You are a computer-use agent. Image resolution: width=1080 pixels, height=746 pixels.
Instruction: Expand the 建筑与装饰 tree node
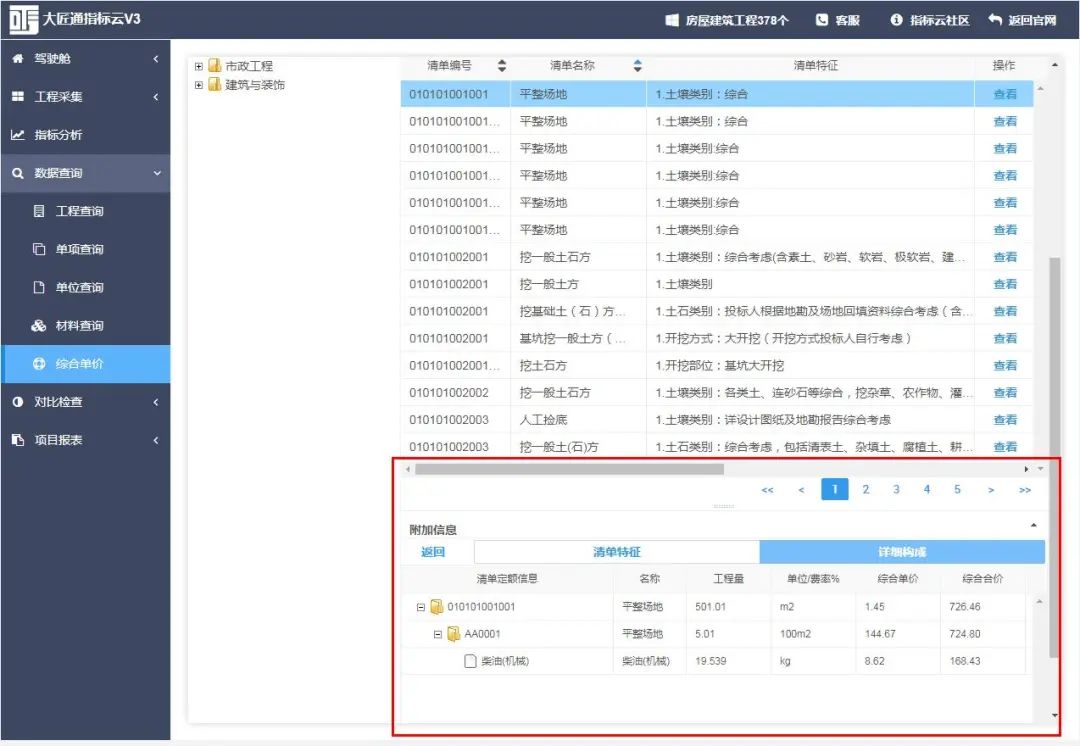click(x=199, y=85)
